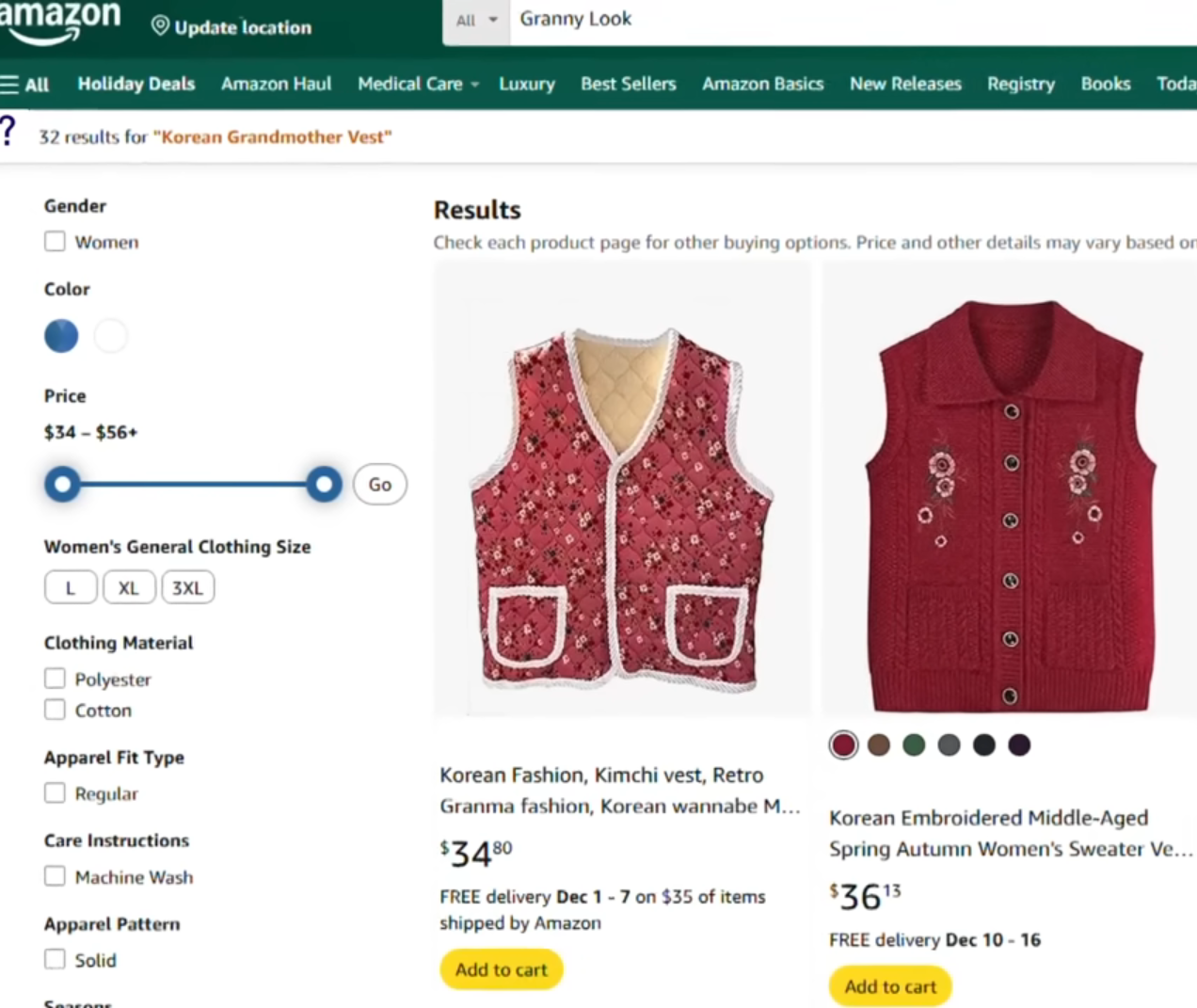Choose the green sweater color dot
This screenshot has width=1197, height=1008.
[914, 745]
